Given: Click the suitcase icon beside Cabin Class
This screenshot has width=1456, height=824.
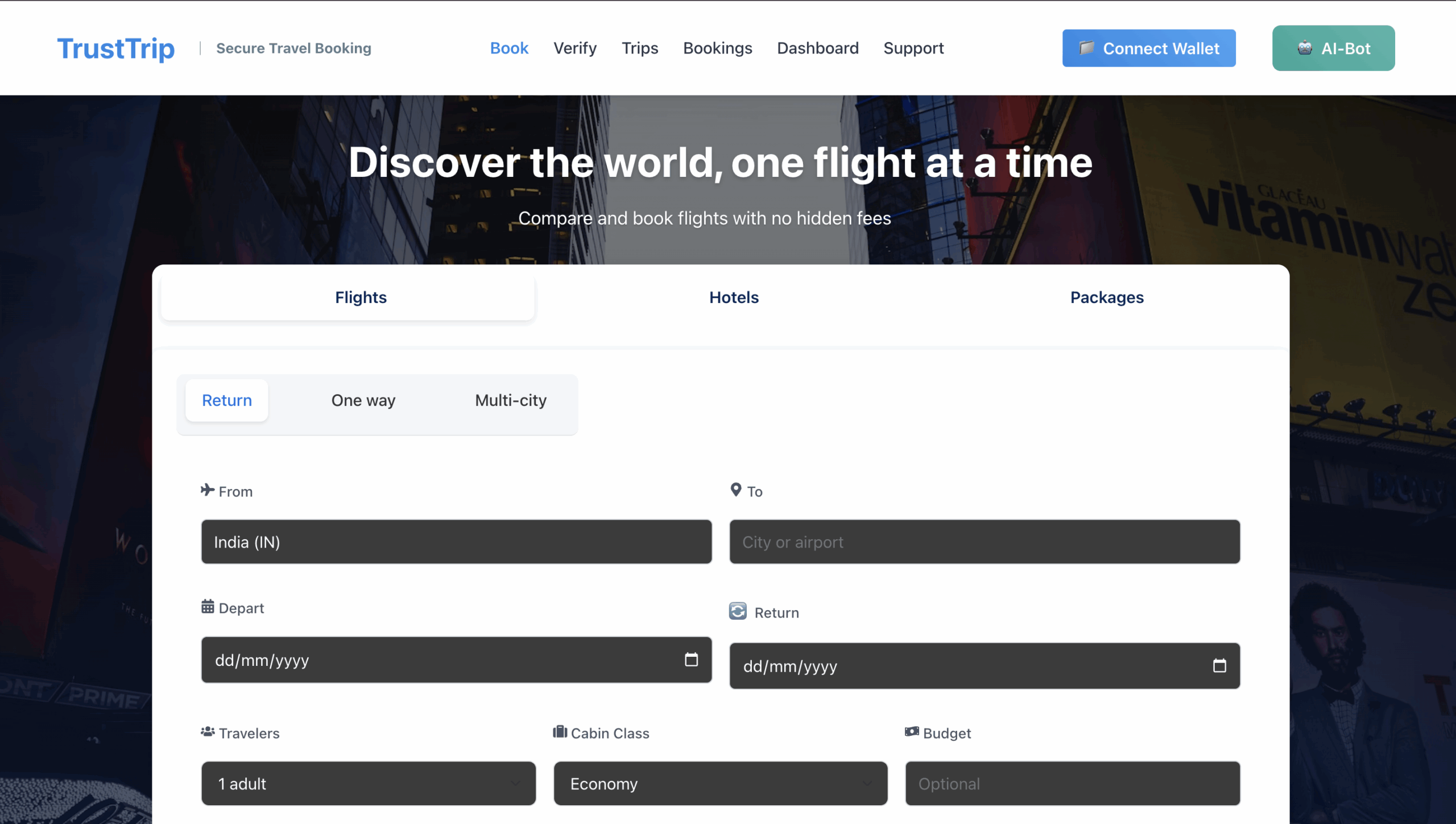Looking at the screenshot, I should coord(560,732).
